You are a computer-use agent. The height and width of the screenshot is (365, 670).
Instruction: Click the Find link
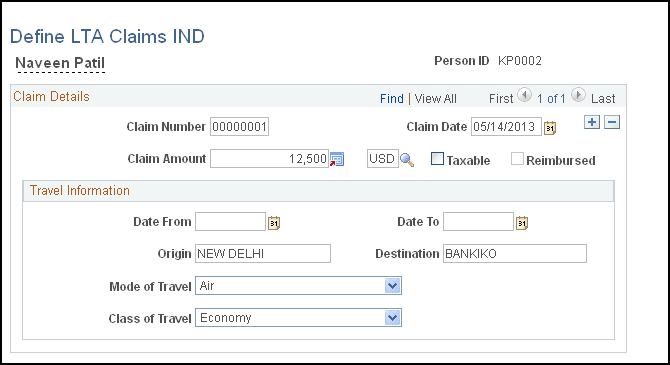coord(391,99)
